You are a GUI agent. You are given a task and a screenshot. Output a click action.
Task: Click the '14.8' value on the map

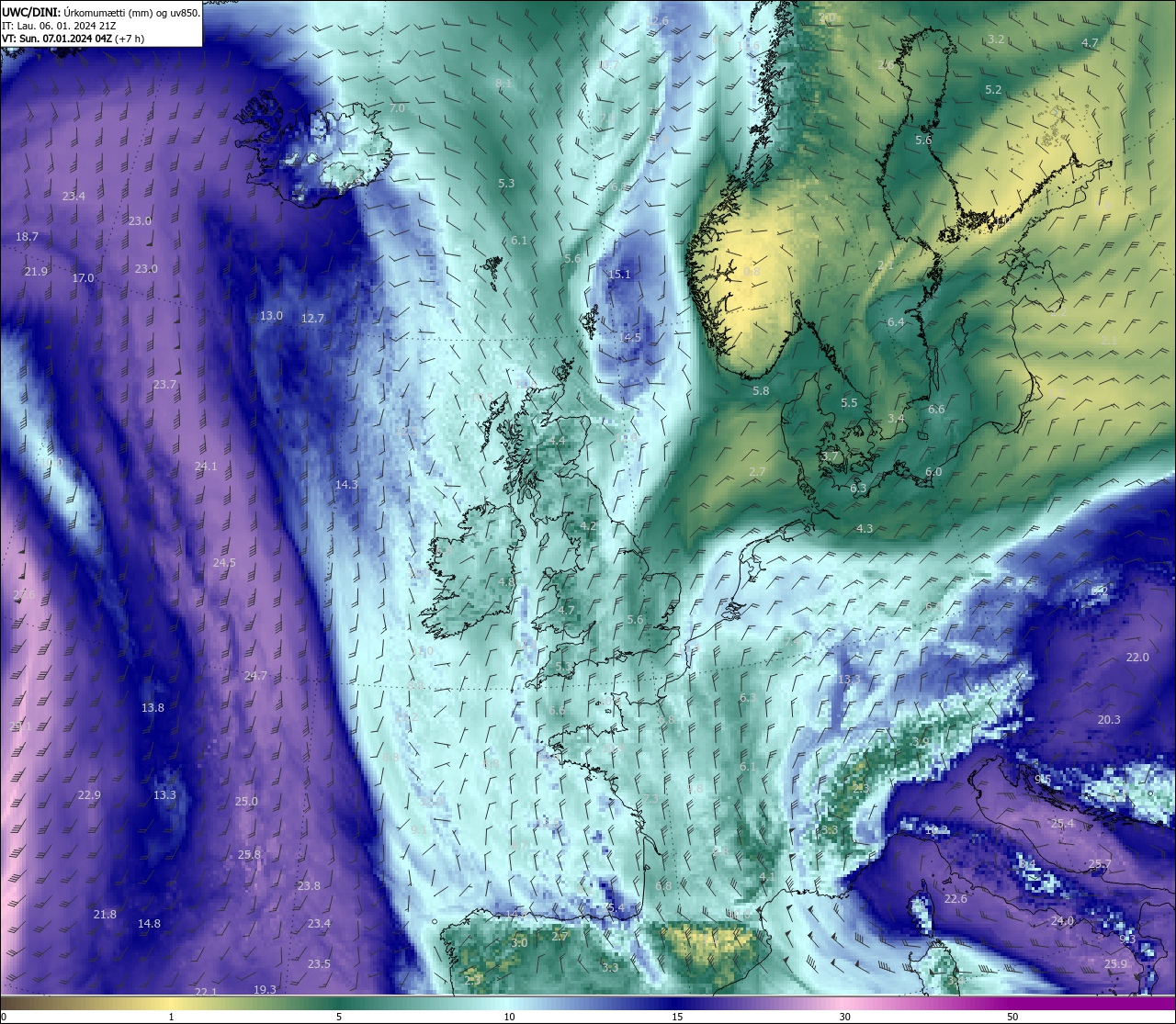point(149,924)
